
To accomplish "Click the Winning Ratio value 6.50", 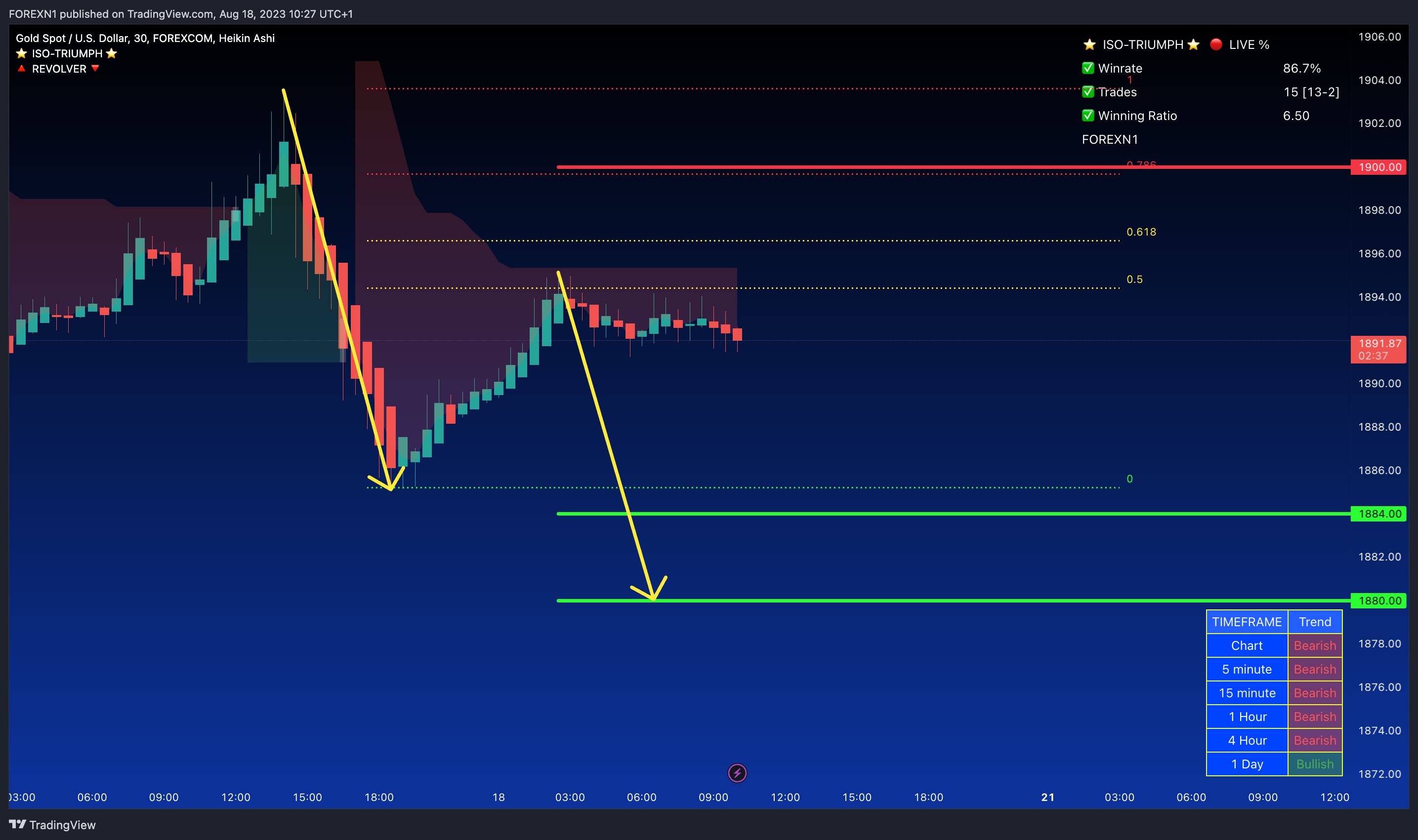I will (x=1295, y=116).
